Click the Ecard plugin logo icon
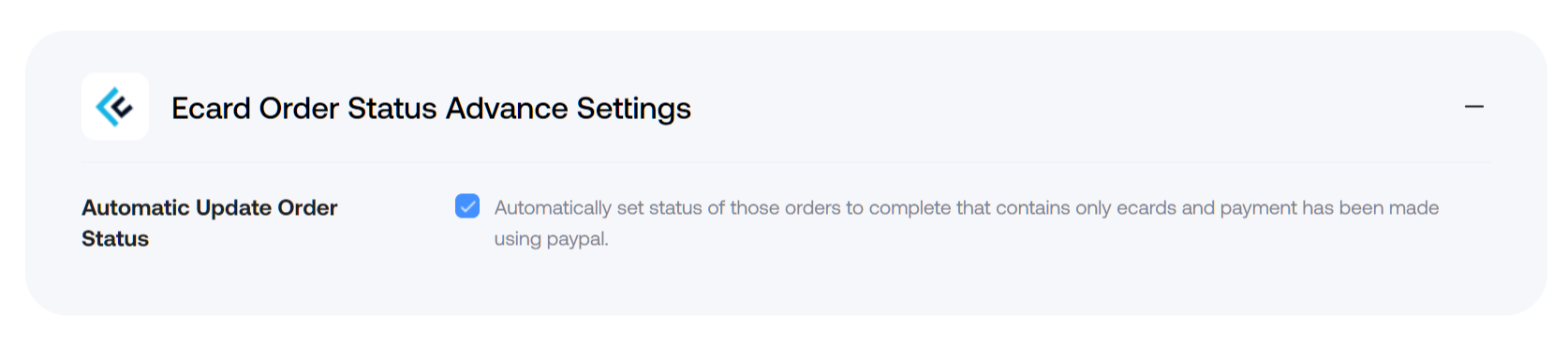The image size is (1568, 346). tap(114, 107)
